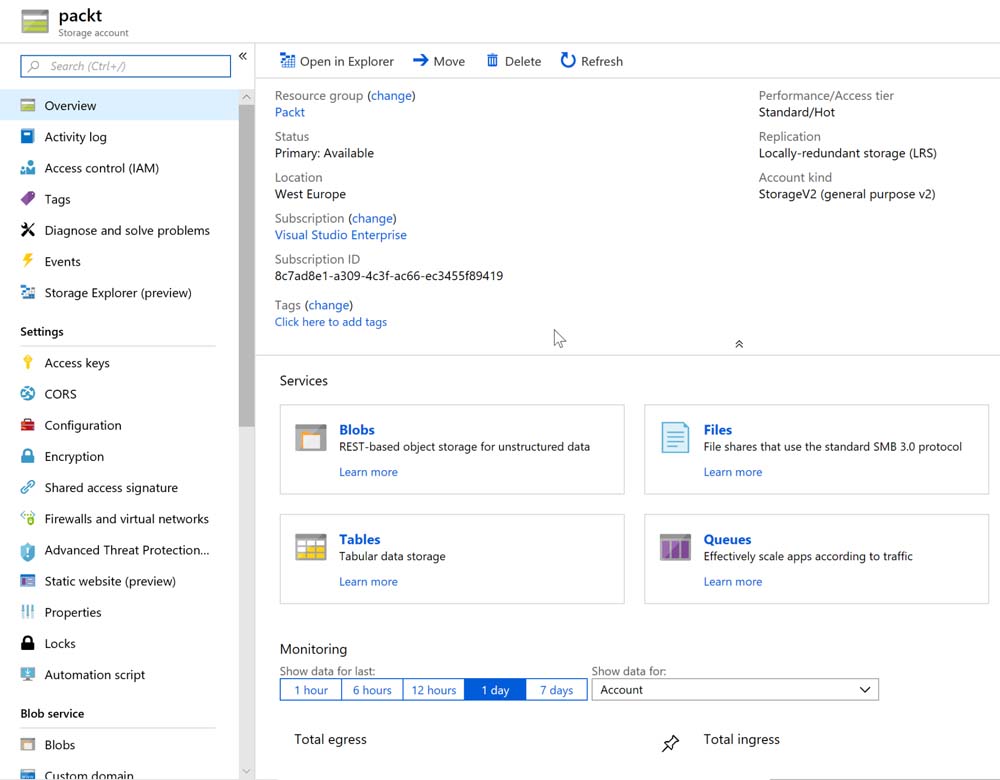The width and height of the screenshot is (1000, 780).
Task: Choose the 12 hours time range
Action: point(433,690)
